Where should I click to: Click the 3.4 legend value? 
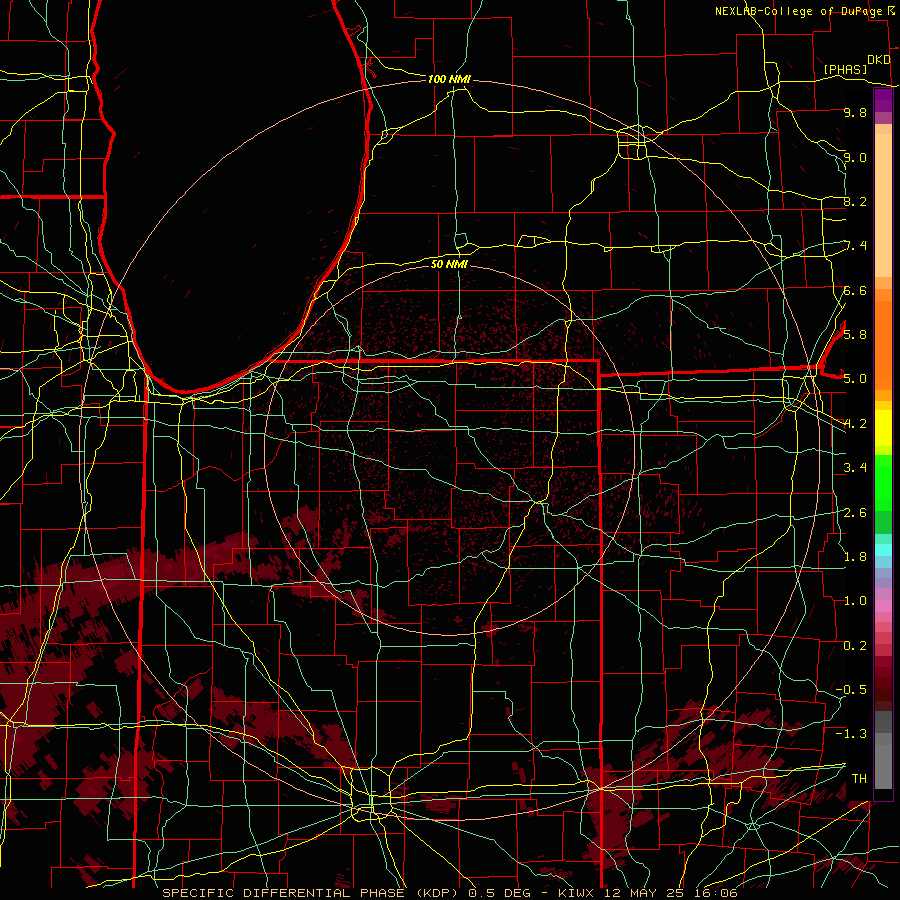855,468
